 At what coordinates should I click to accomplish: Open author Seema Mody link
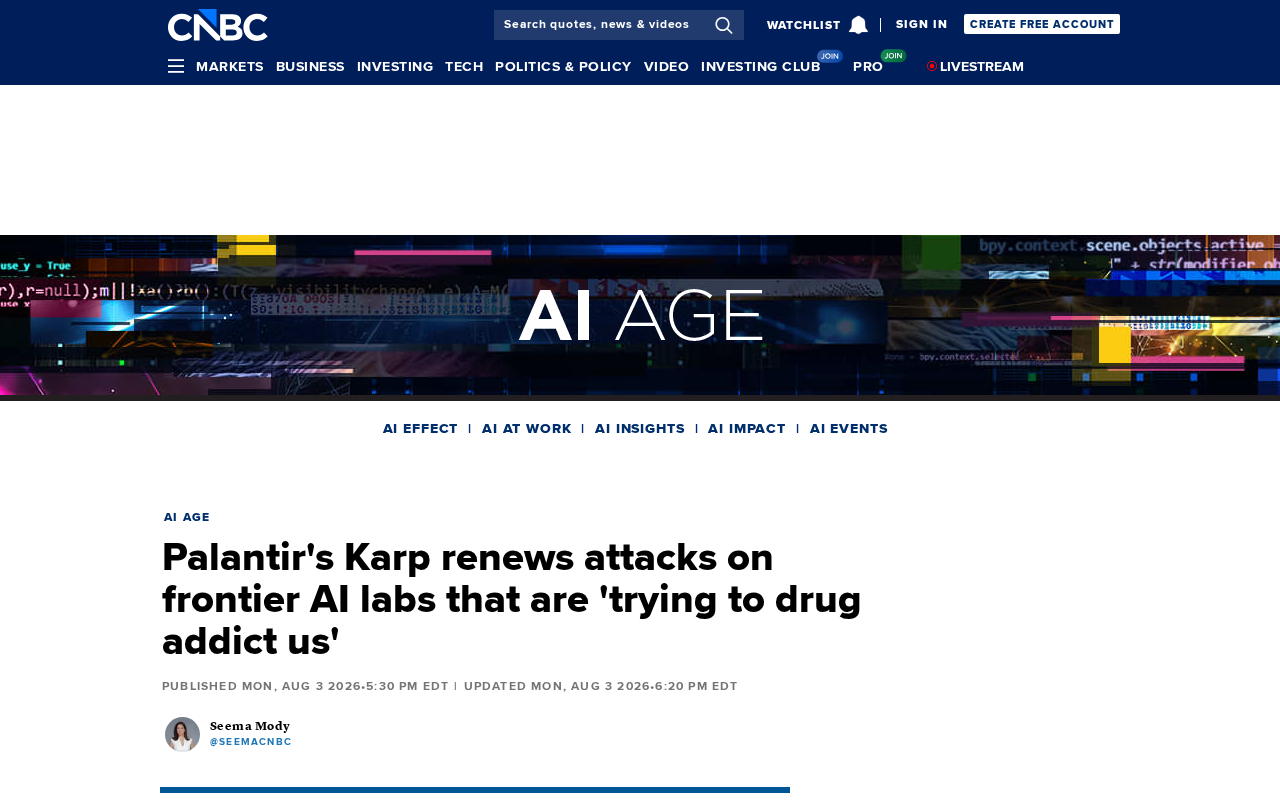coord(250,726)
